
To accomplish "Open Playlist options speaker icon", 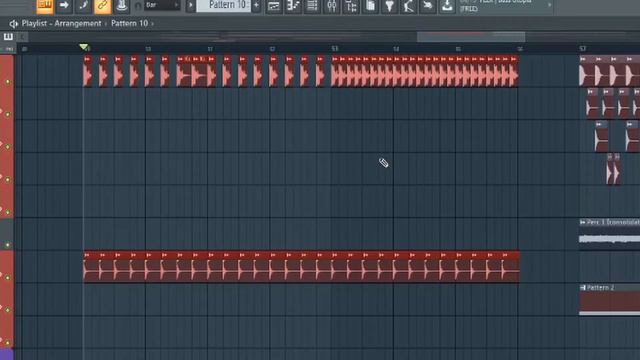I will [x=13, y=24].
